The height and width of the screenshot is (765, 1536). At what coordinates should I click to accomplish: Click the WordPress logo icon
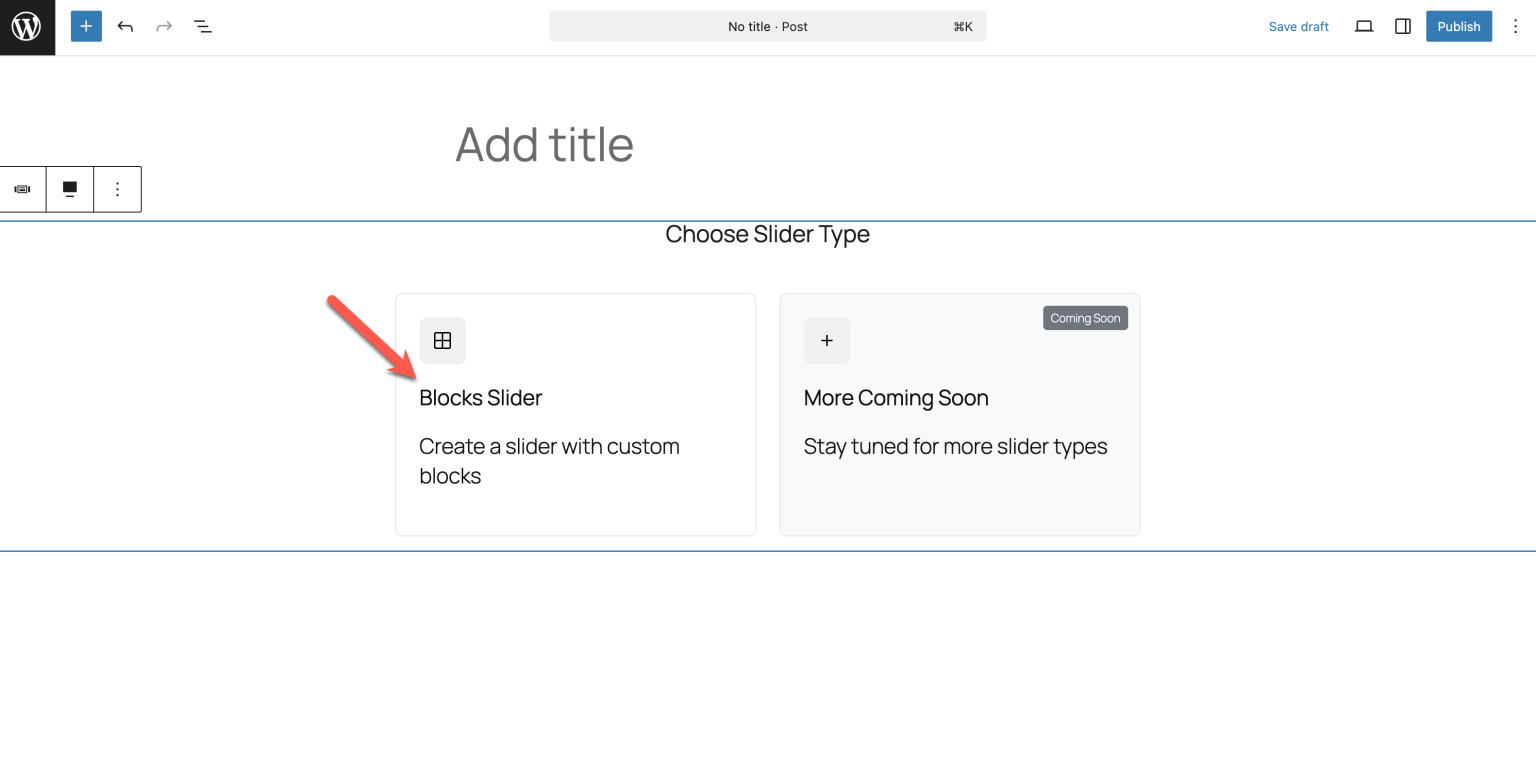(x=27, y=27)
